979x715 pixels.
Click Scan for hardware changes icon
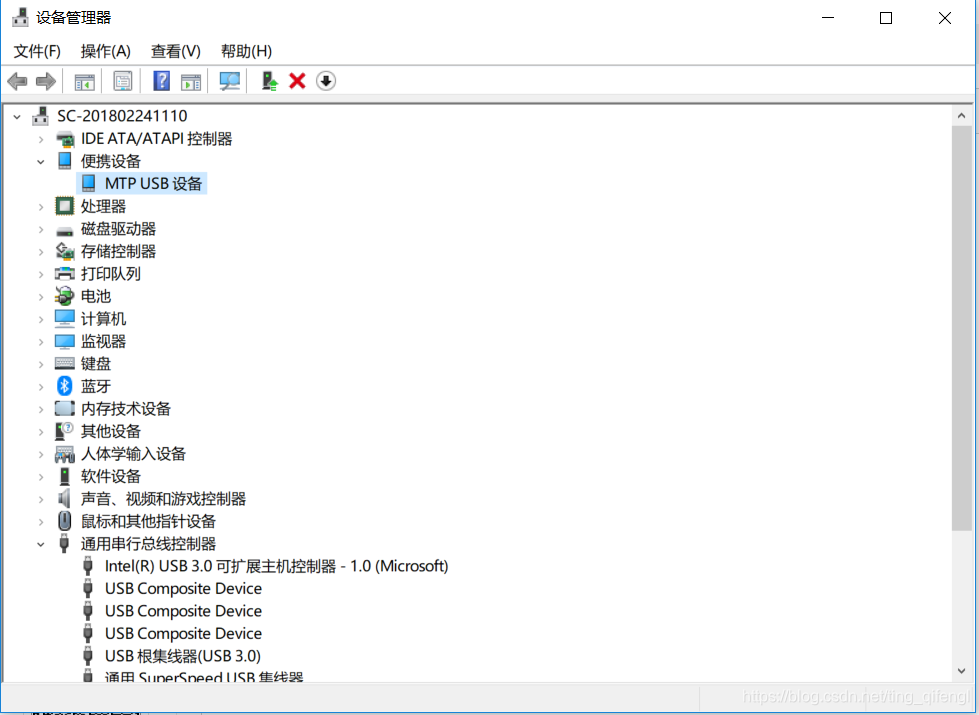click(x=230, y=81)
